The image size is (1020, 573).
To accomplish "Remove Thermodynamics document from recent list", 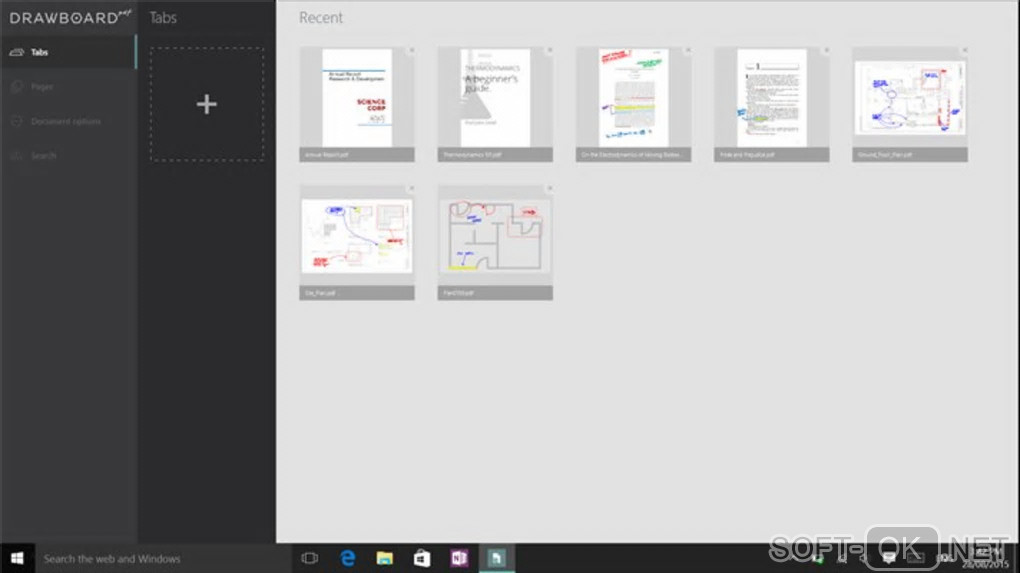I will click(550, 50).
